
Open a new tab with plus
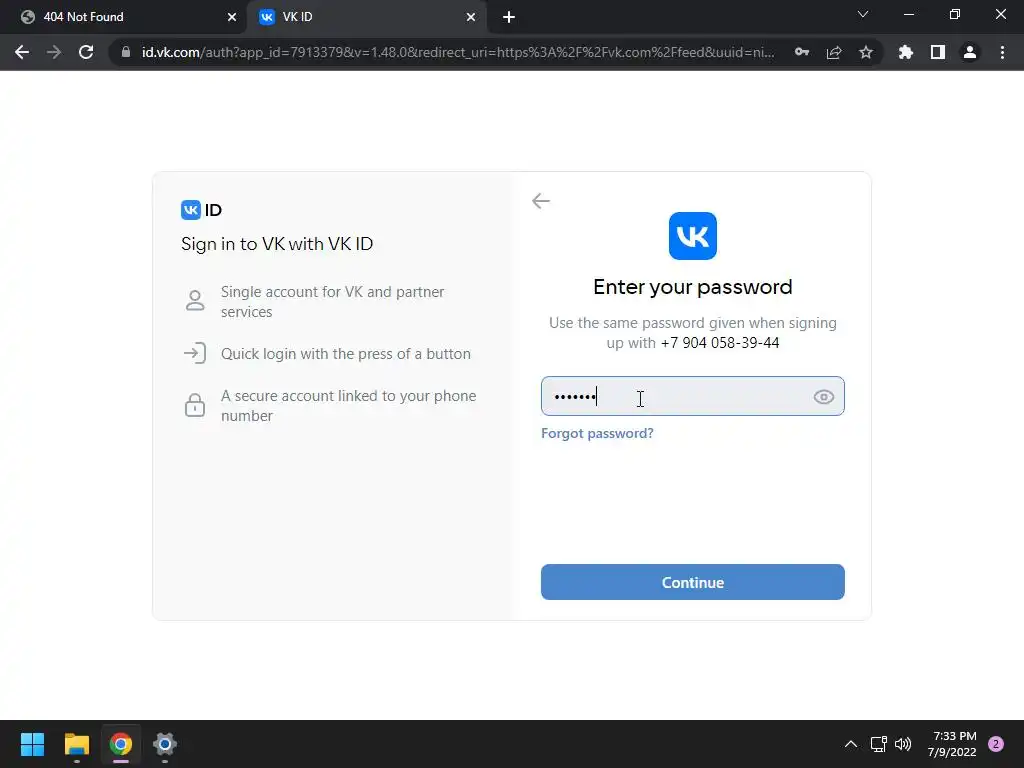click(509, 17)
